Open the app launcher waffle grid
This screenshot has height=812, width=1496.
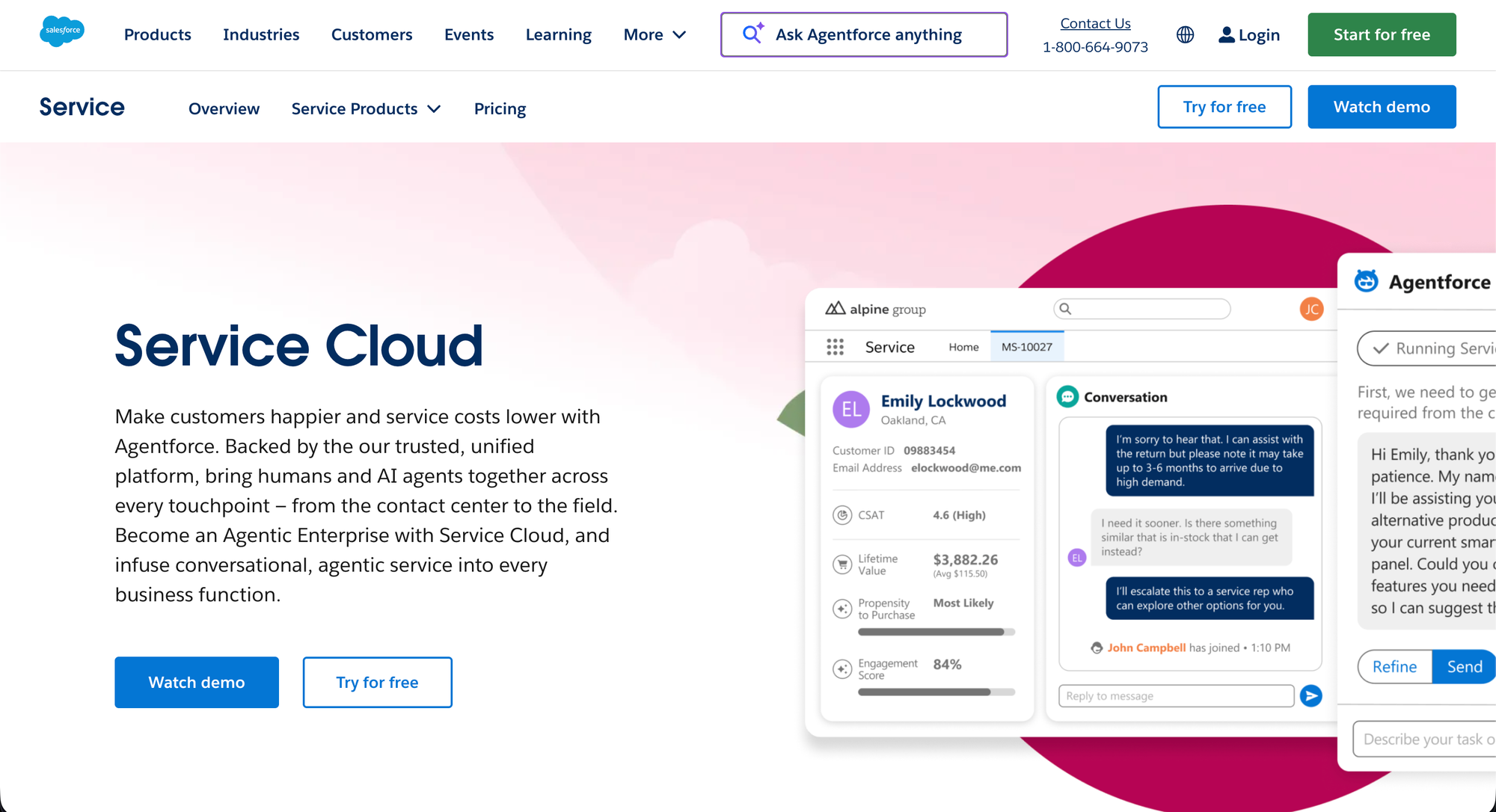pyautogui.click(x=835, y=347)
